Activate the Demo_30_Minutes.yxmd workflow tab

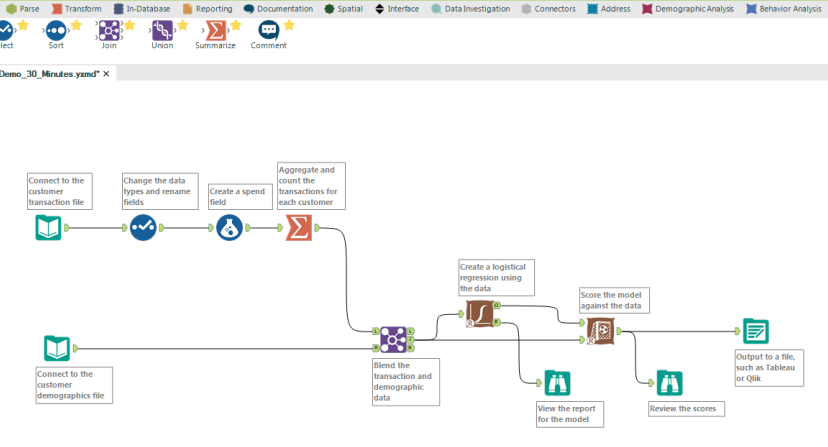[49, 74]
